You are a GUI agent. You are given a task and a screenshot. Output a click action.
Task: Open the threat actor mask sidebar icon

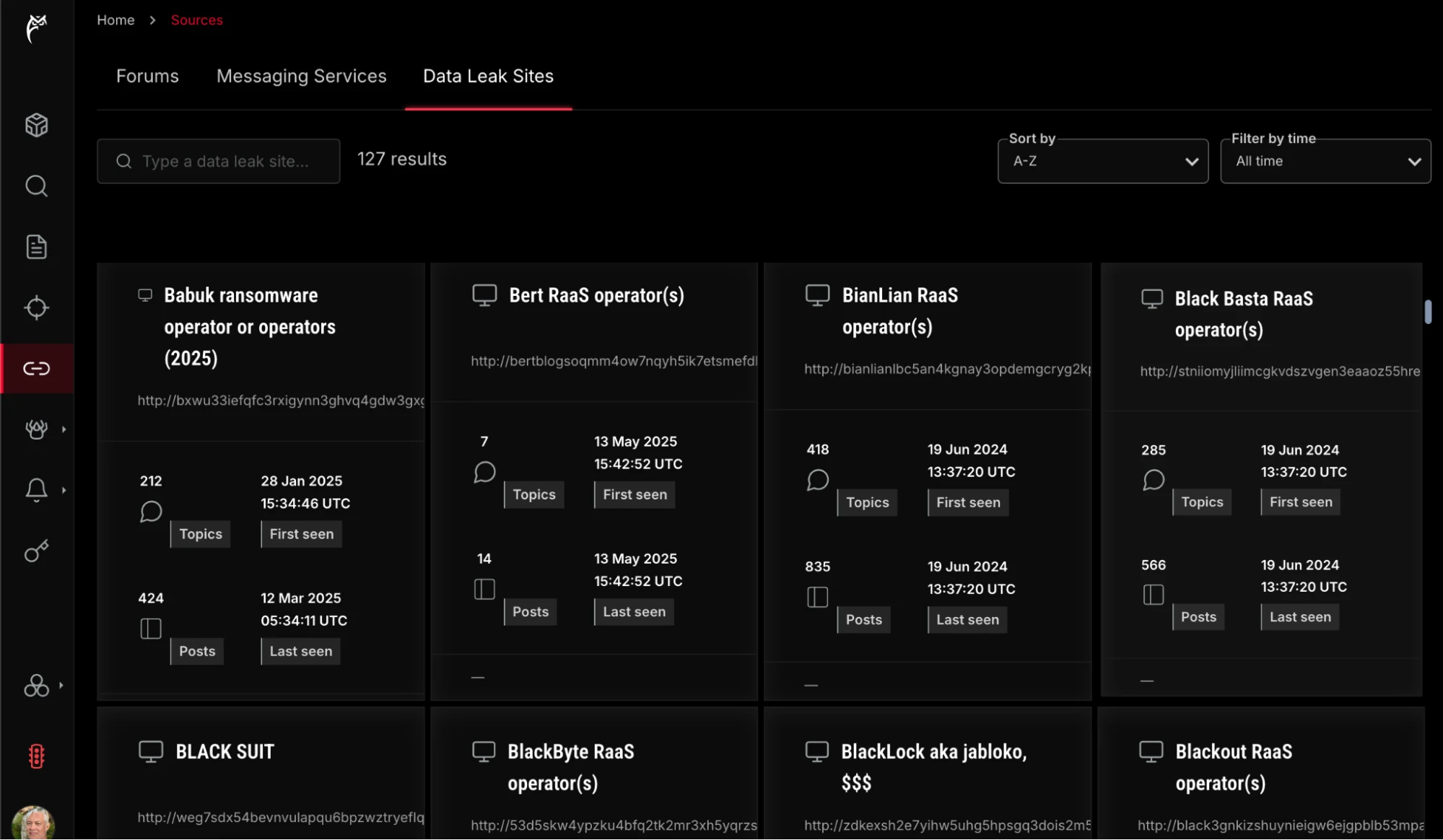pos(36,429)
